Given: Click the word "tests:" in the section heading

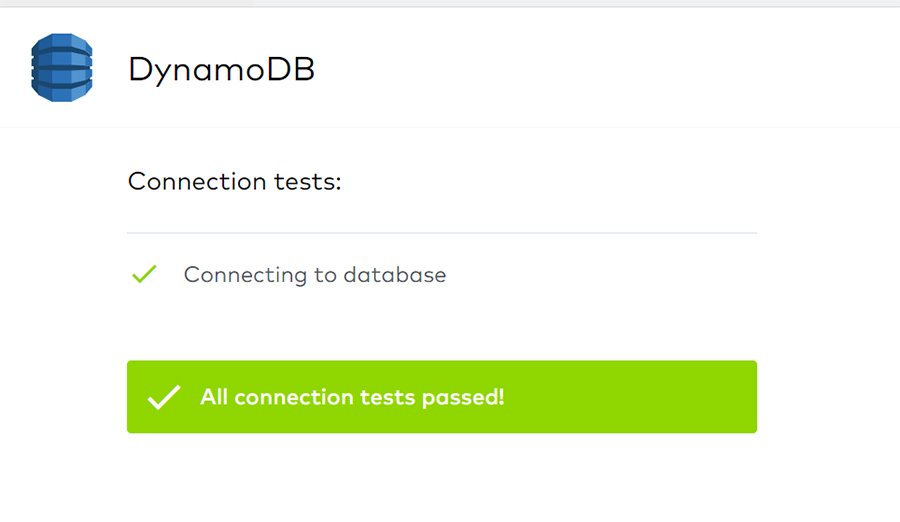Looking at the screenshot, I should 308,182.
